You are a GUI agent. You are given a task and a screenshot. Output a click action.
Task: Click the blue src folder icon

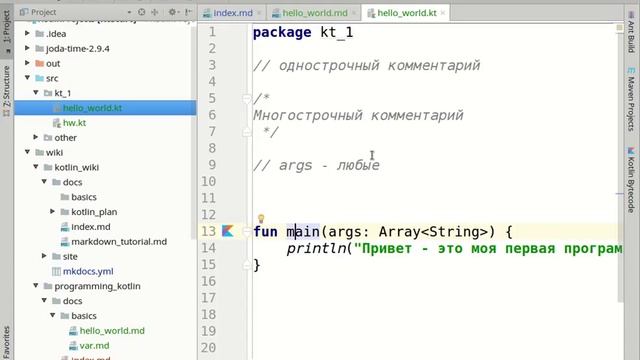pos(40,78)
